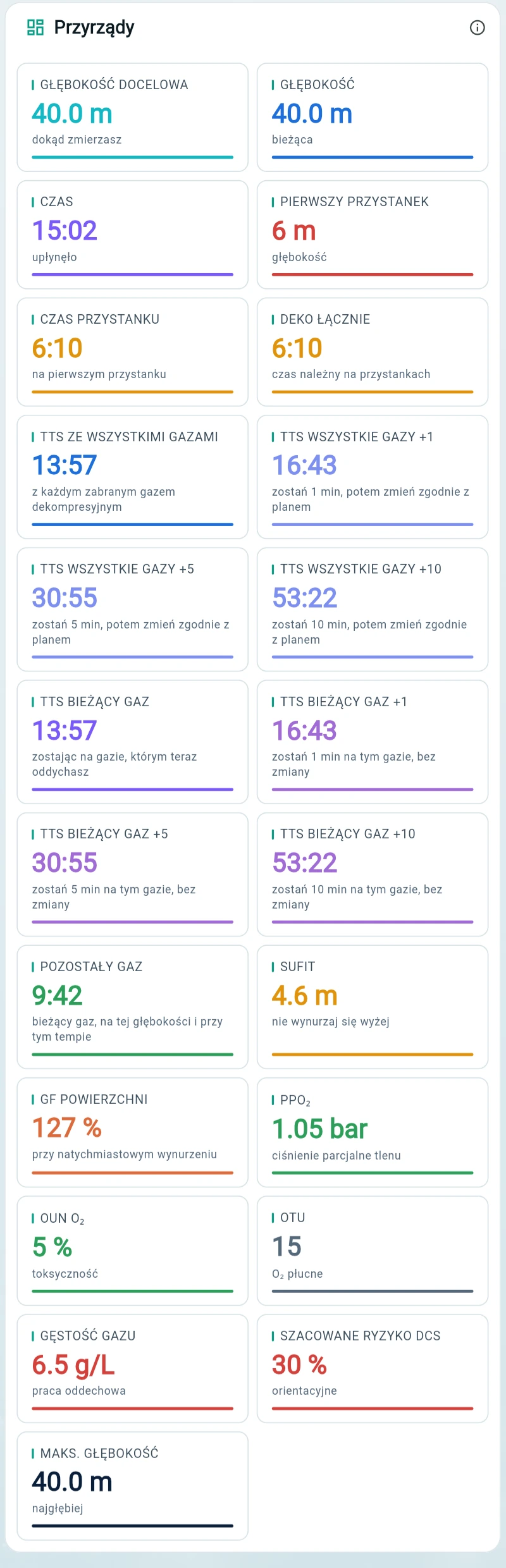Open the Deko łącznie card
Screen dimensions: 506x1568
point(373,352)
